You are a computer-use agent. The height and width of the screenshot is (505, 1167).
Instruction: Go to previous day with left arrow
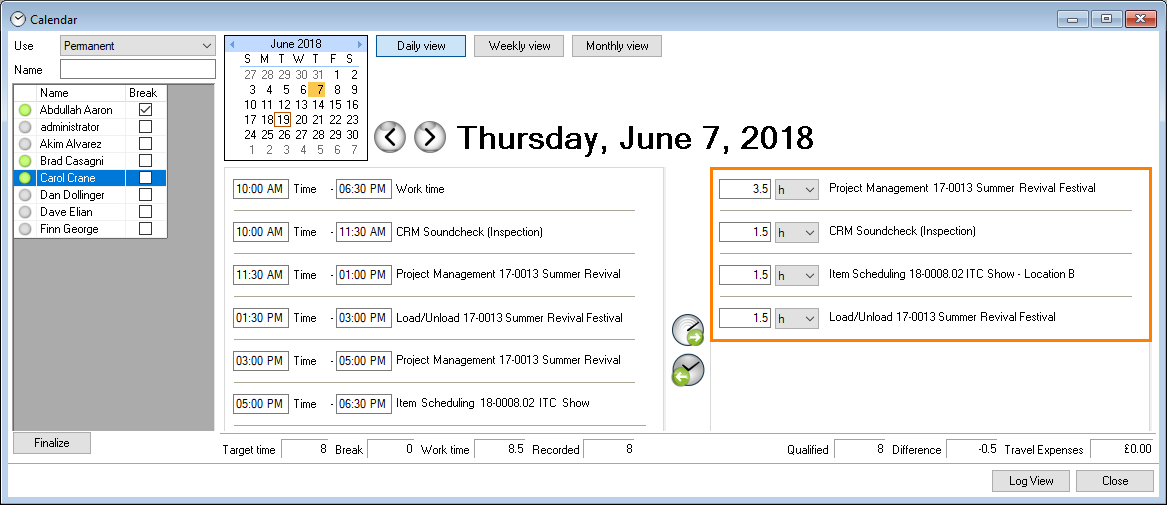390,137
